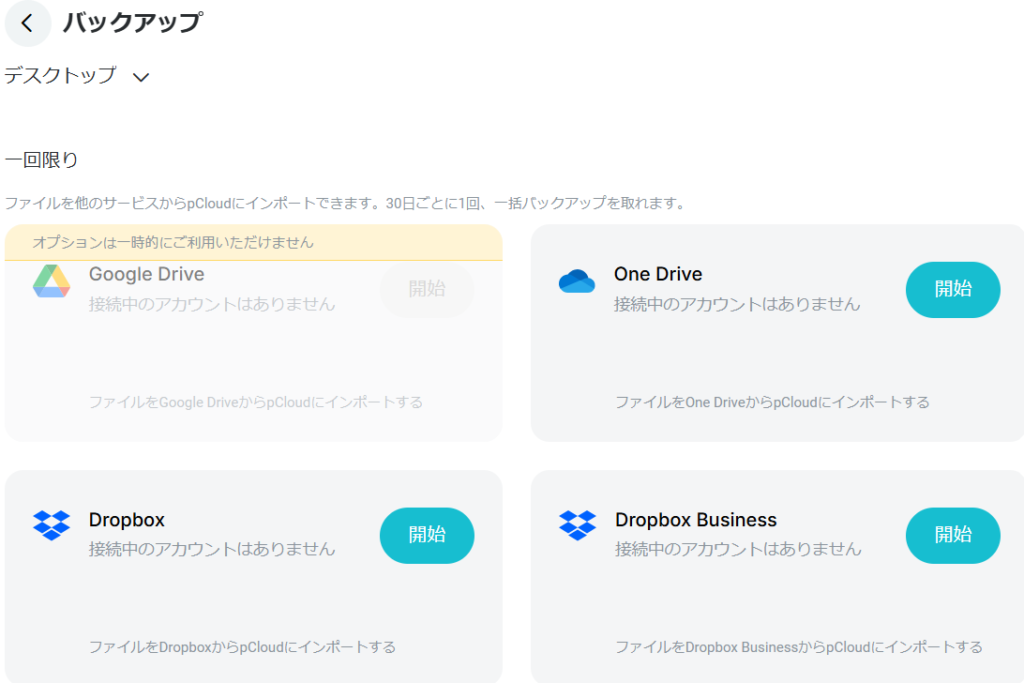Image resolution: width=1024 pixels, height=683 pixels.
Task: Click the Dropbox Business logo icon
Action: pyautogui.click(x=577, y=525)
